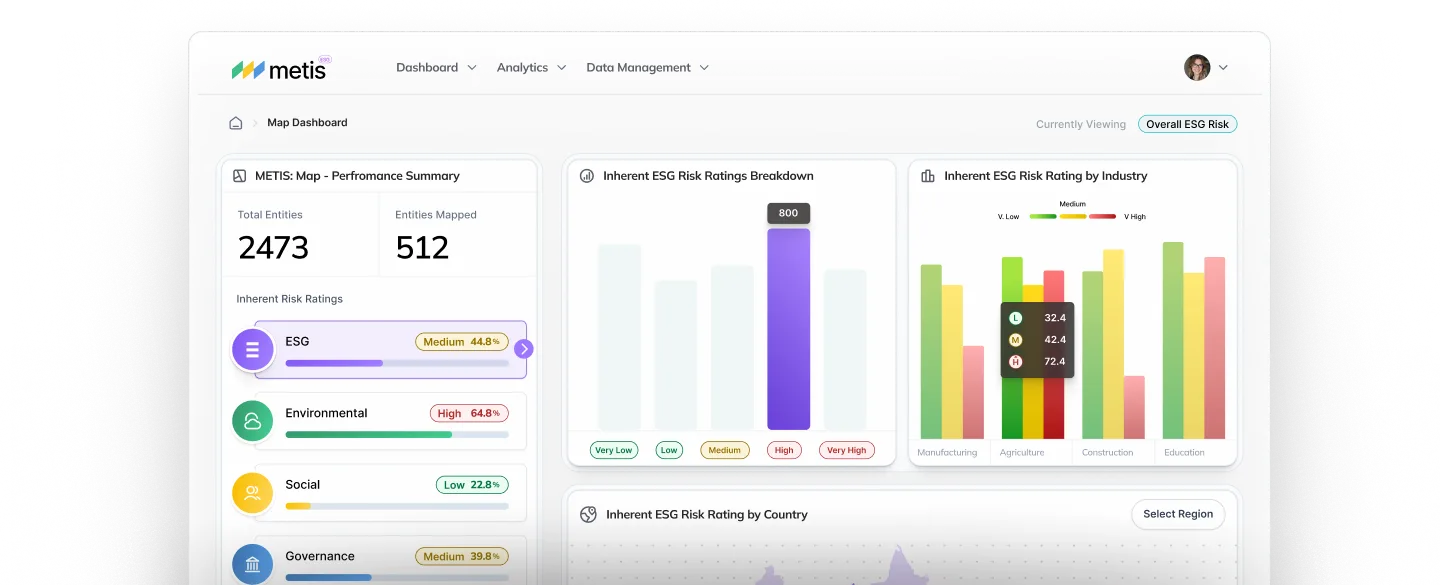
Task: Open the Map Dashboard breadcrumb link
Action: click(307, 122)
